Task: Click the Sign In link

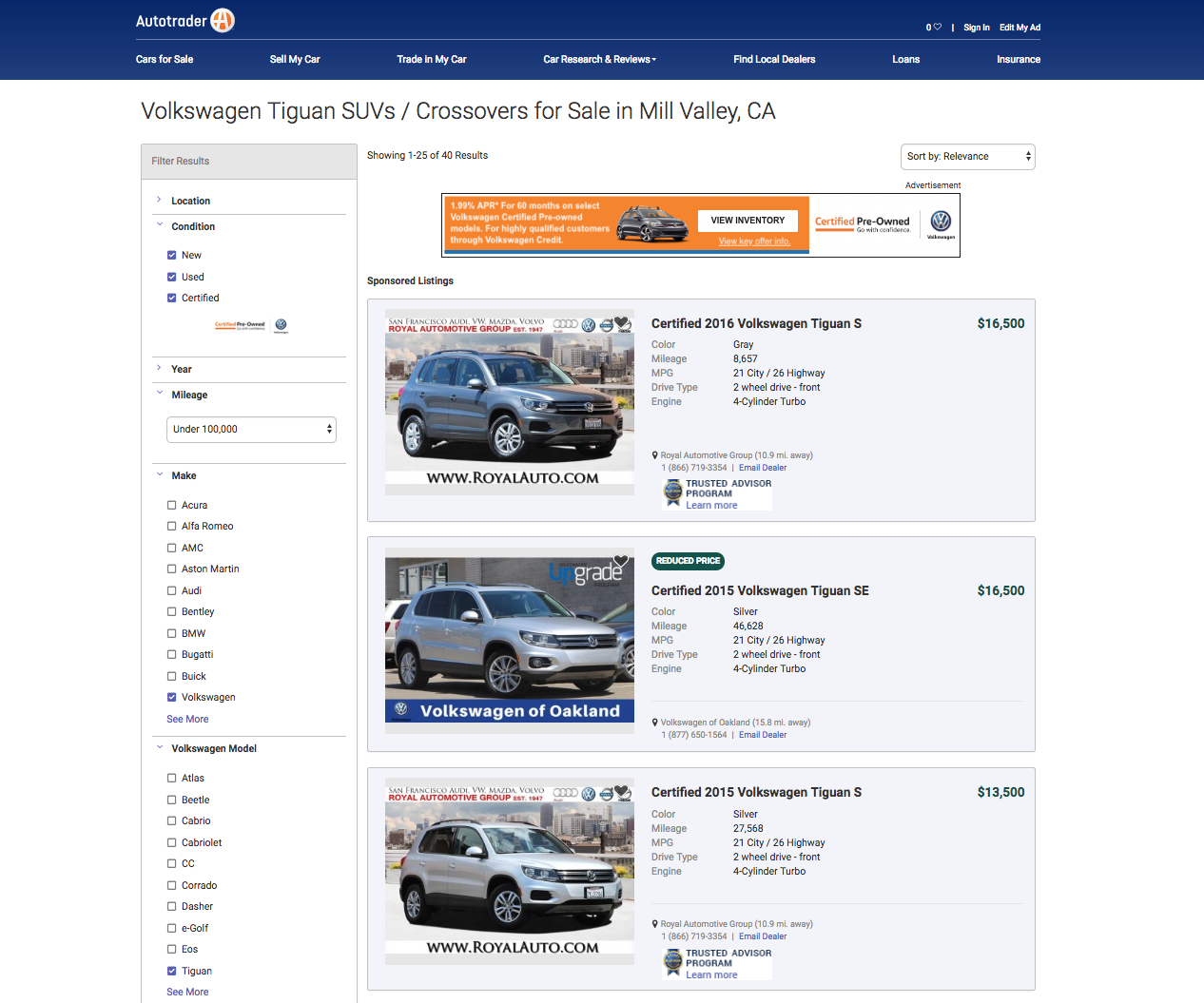Action: (976, 28)
